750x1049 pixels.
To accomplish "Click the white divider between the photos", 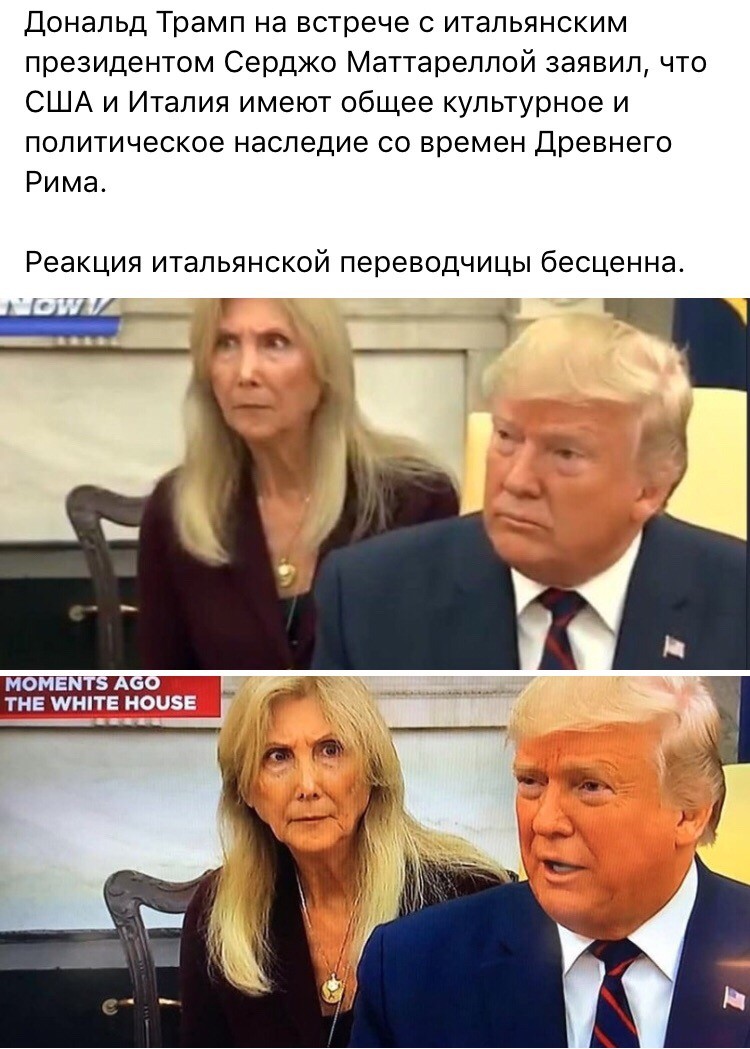I will pos(375,672).
